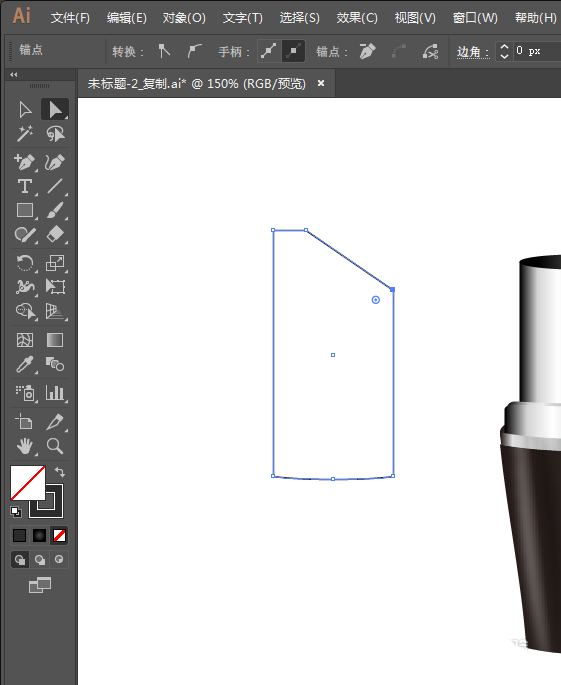Select the Shaper tool
Image resolution: width=561 pixels, height=685 pixels.
25,235
